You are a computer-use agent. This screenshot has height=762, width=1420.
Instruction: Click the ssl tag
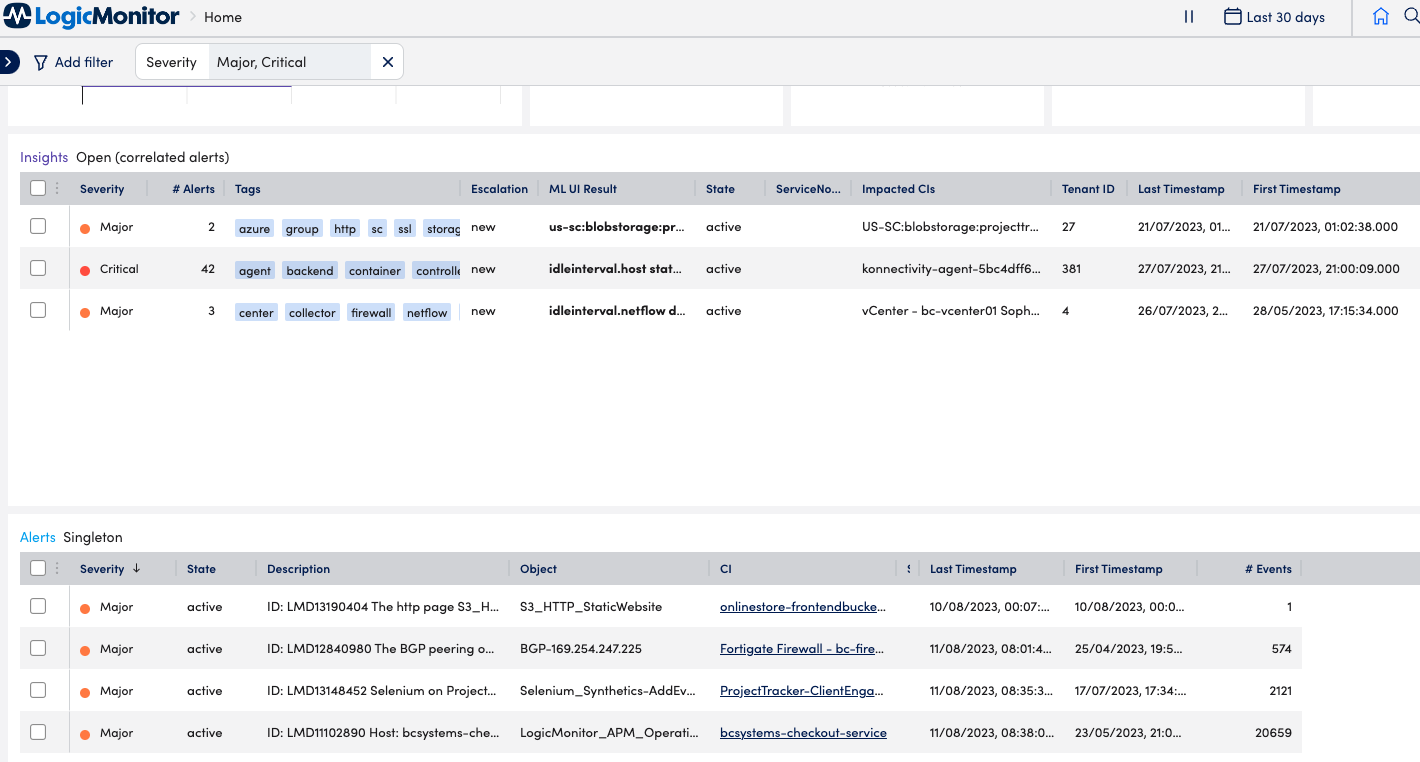[404, 229]
